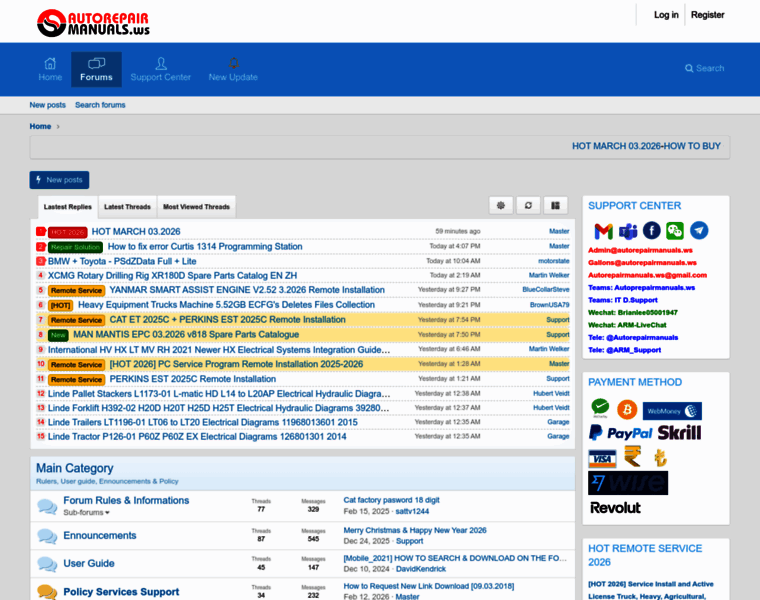Open the gear settings icon above thread list
This screenshot has width=760, height=600.
tap(501, 205)
